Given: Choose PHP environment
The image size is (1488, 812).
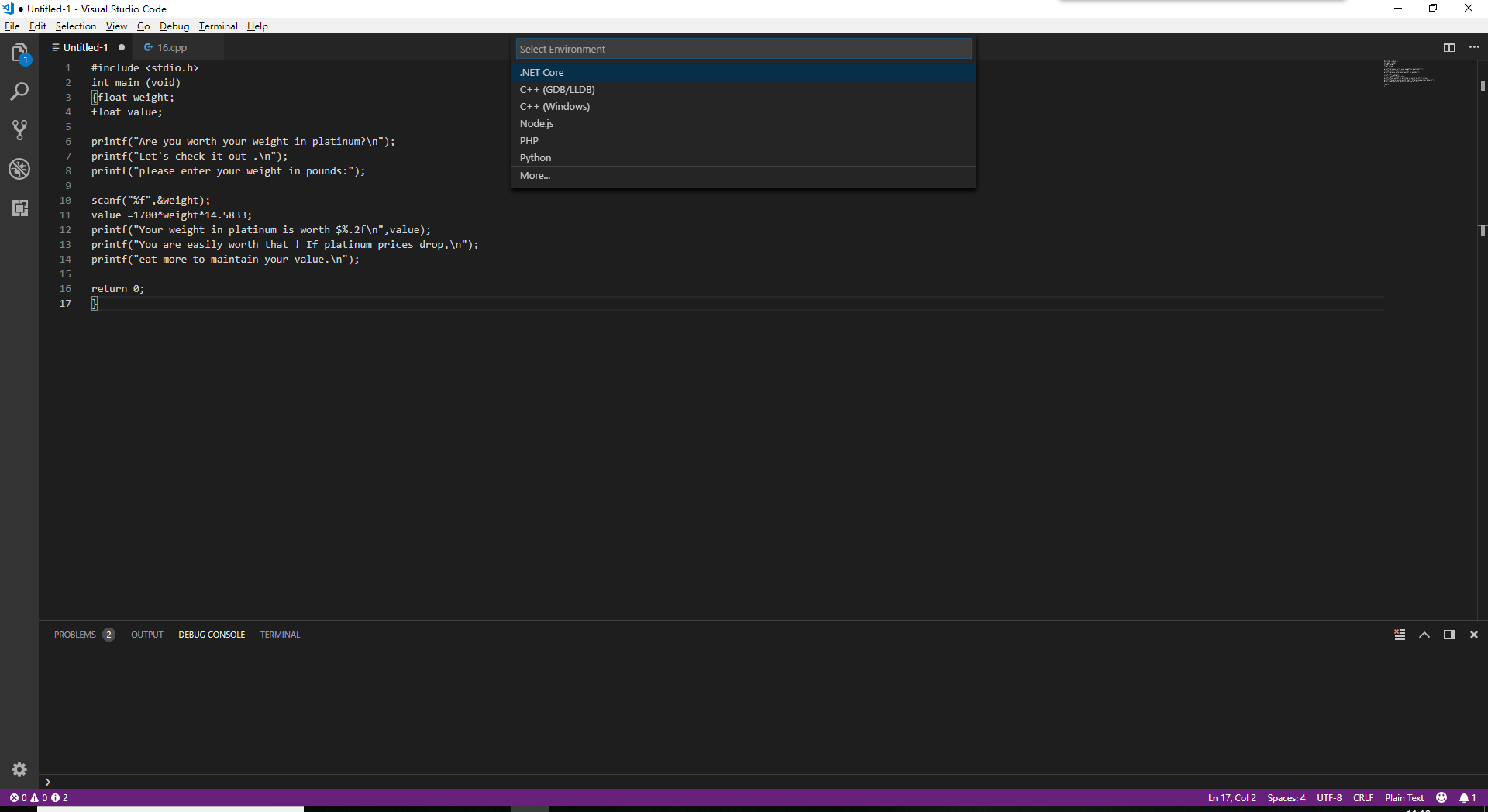Looking at the screenshot, I should click(743, 140).
